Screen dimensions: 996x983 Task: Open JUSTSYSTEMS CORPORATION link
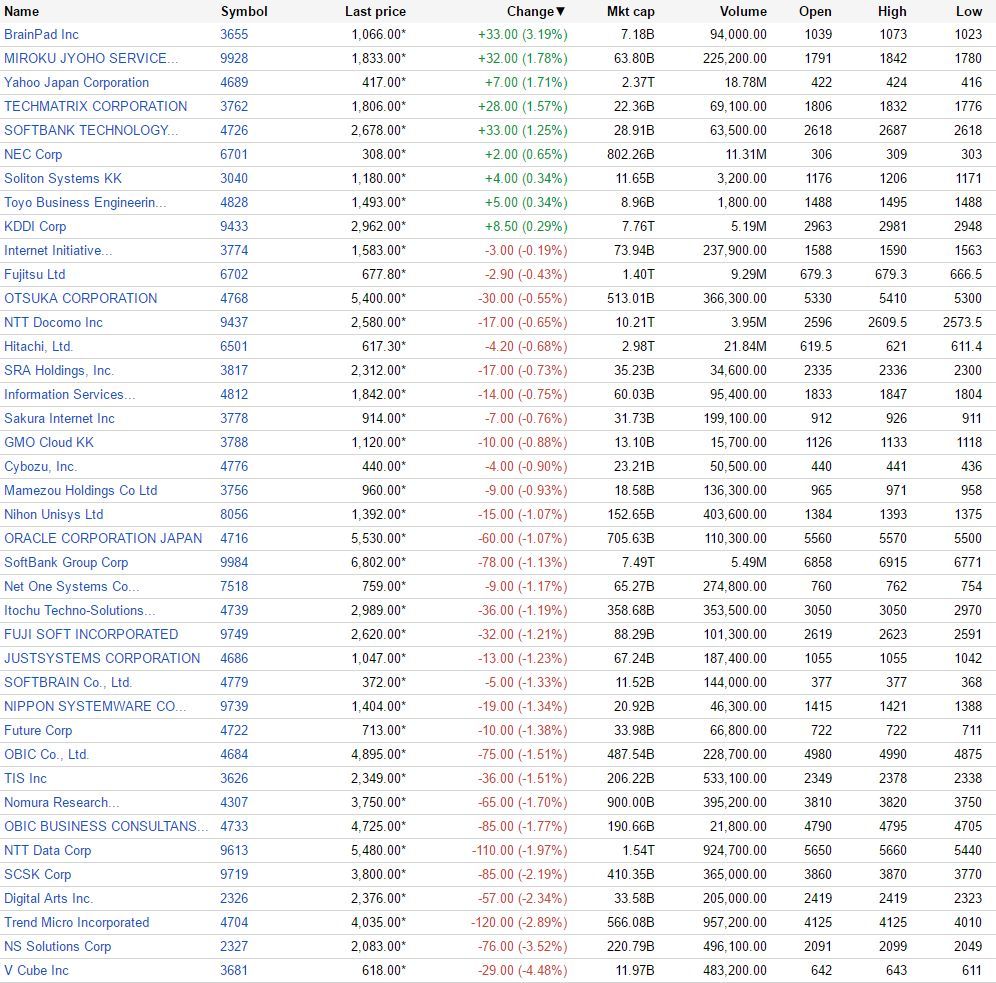click(102, 659)
